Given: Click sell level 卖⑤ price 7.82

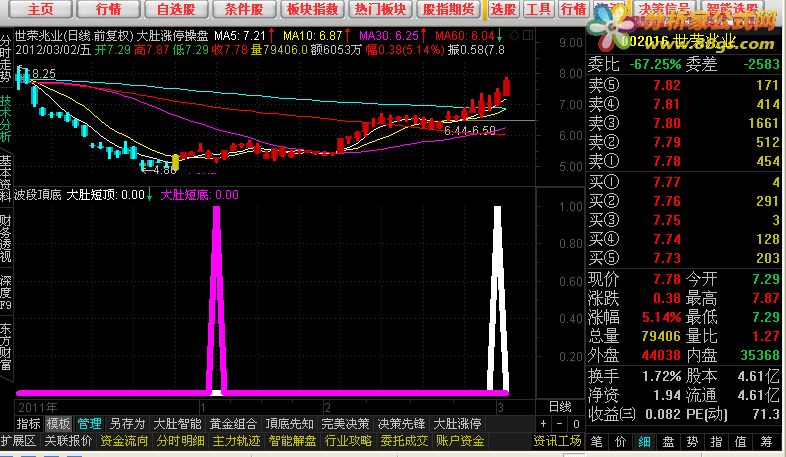Looking at the screenshot, I should click(667, 85).
